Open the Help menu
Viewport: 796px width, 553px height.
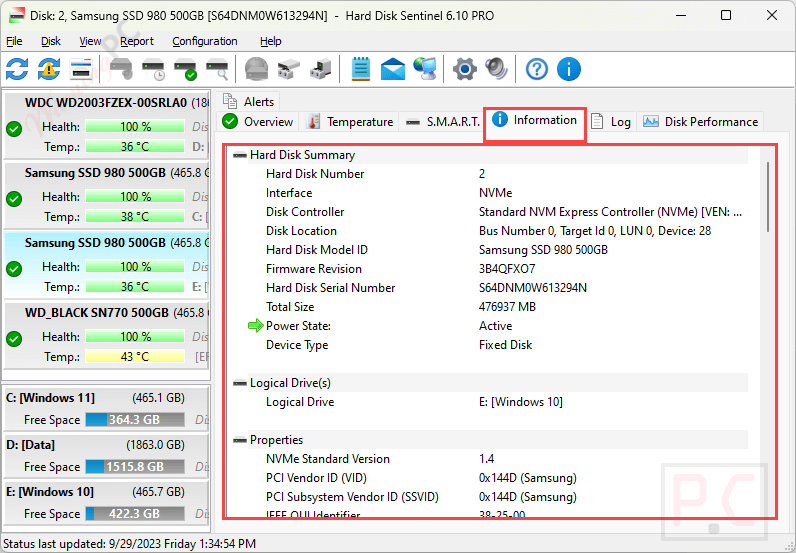[x=271, y=41]
